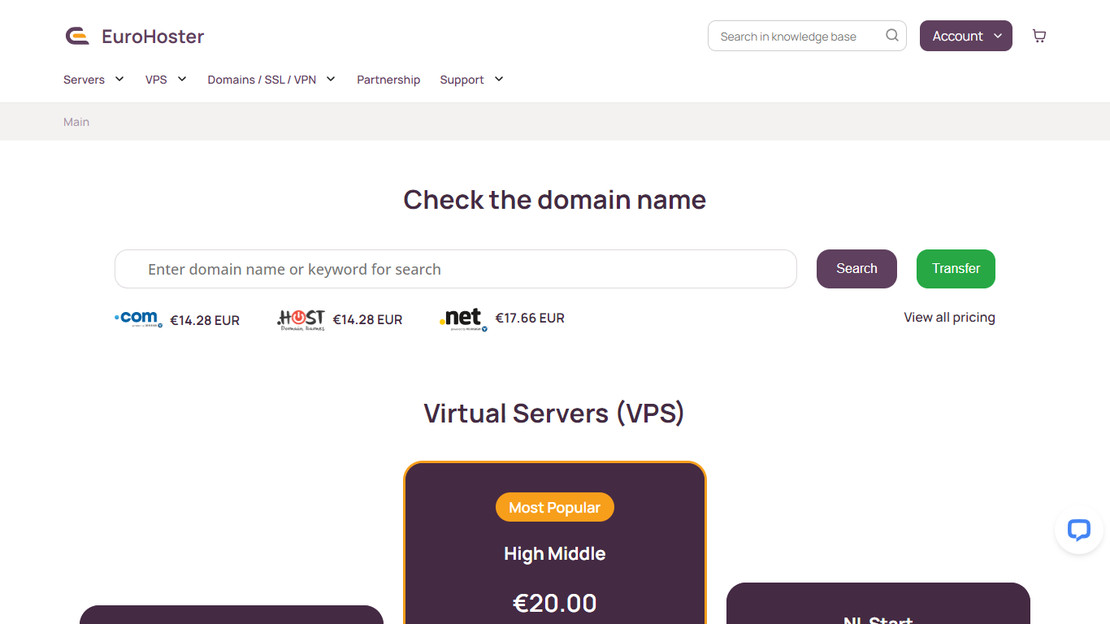Open the Servers navigation item
This screenshot has height=624, width=1110.
[x=84, y=79]
